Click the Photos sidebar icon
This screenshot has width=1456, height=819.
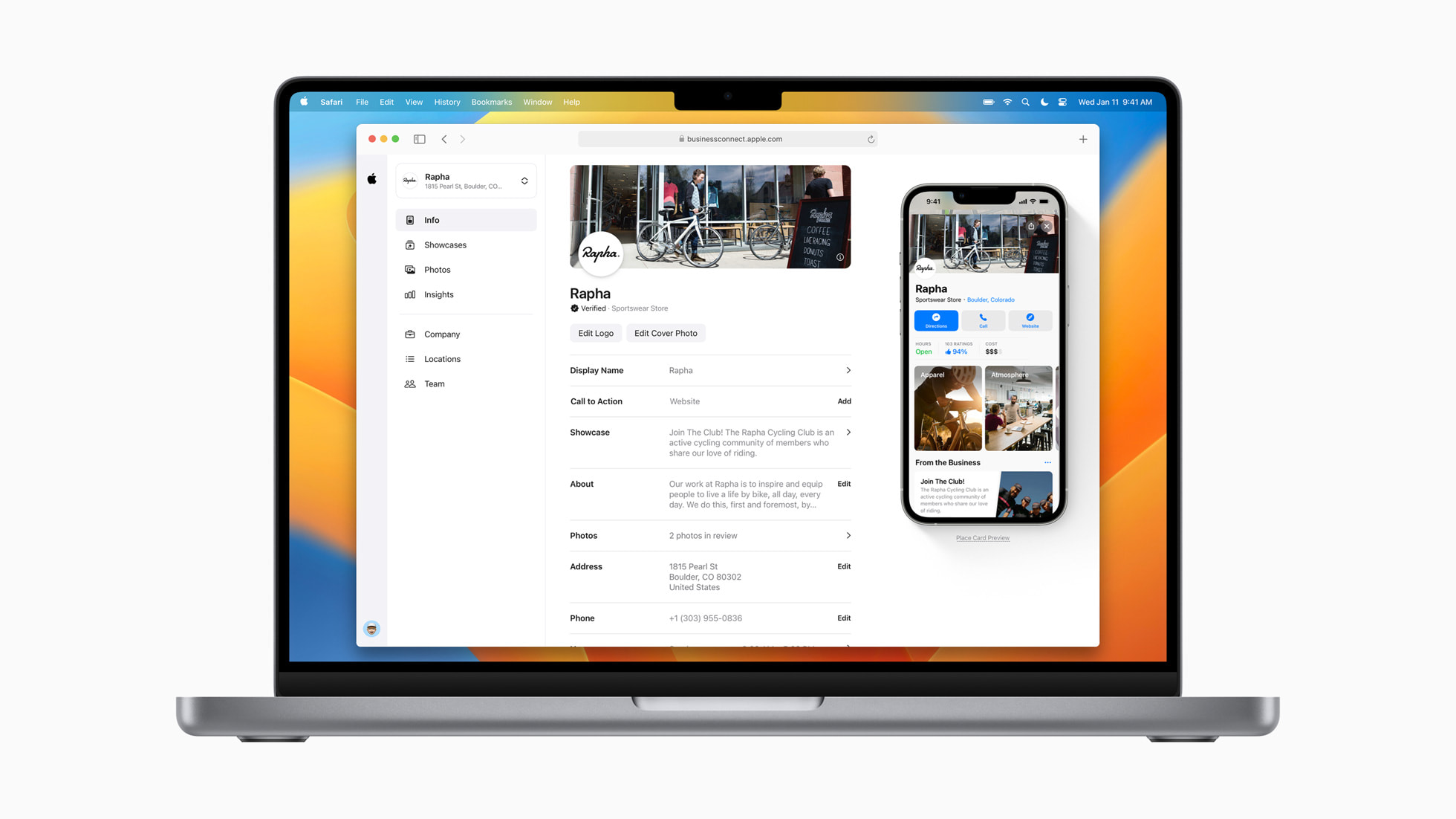click(x=411, y=269)
